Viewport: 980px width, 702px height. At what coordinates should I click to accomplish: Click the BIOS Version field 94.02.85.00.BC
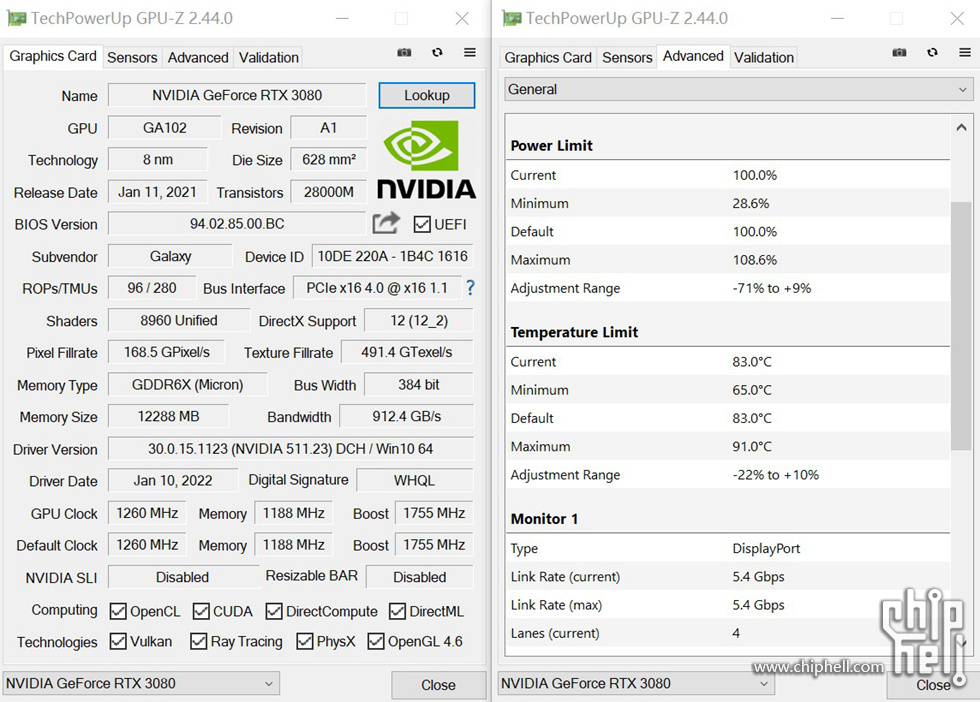coord(237,224)
